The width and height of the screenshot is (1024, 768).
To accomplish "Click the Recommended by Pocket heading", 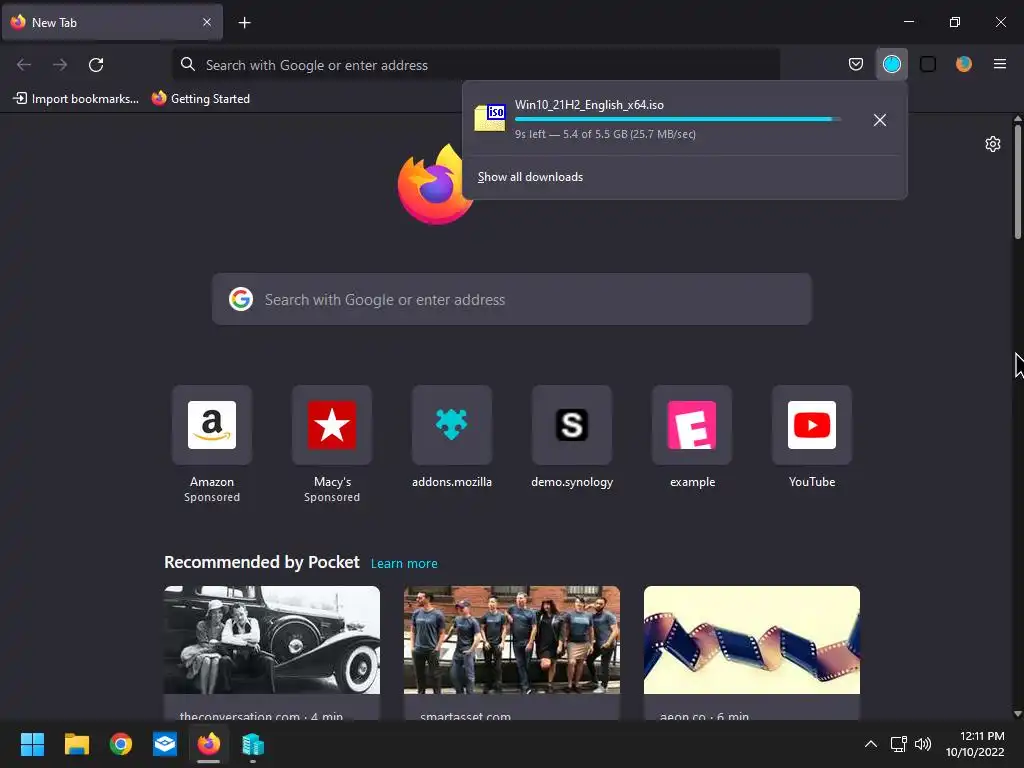I will click(x=262, y=562).
